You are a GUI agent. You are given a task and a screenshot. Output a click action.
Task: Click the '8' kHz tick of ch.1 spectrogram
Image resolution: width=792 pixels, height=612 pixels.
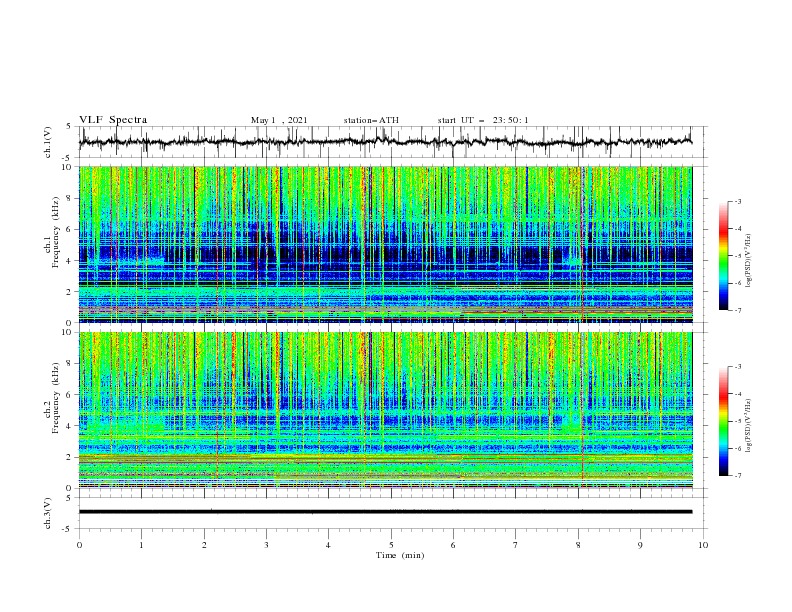pyautogui.click(x=70, y=198)
